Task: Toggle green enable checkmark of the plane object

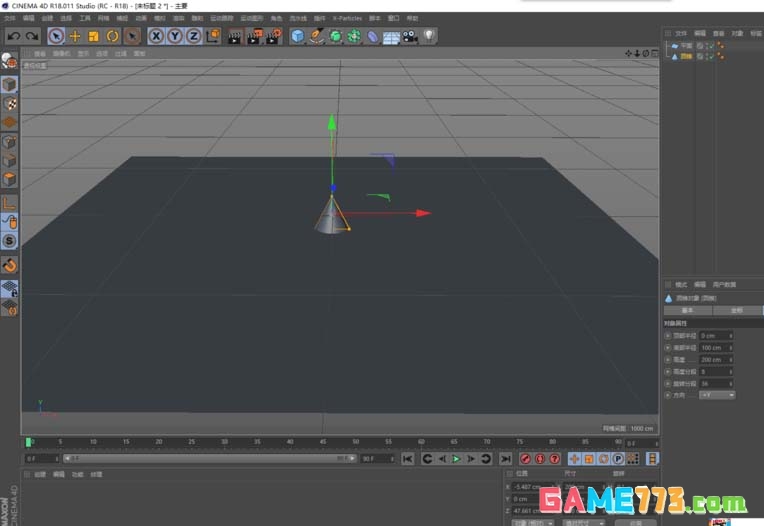Action: coord(712,45)
